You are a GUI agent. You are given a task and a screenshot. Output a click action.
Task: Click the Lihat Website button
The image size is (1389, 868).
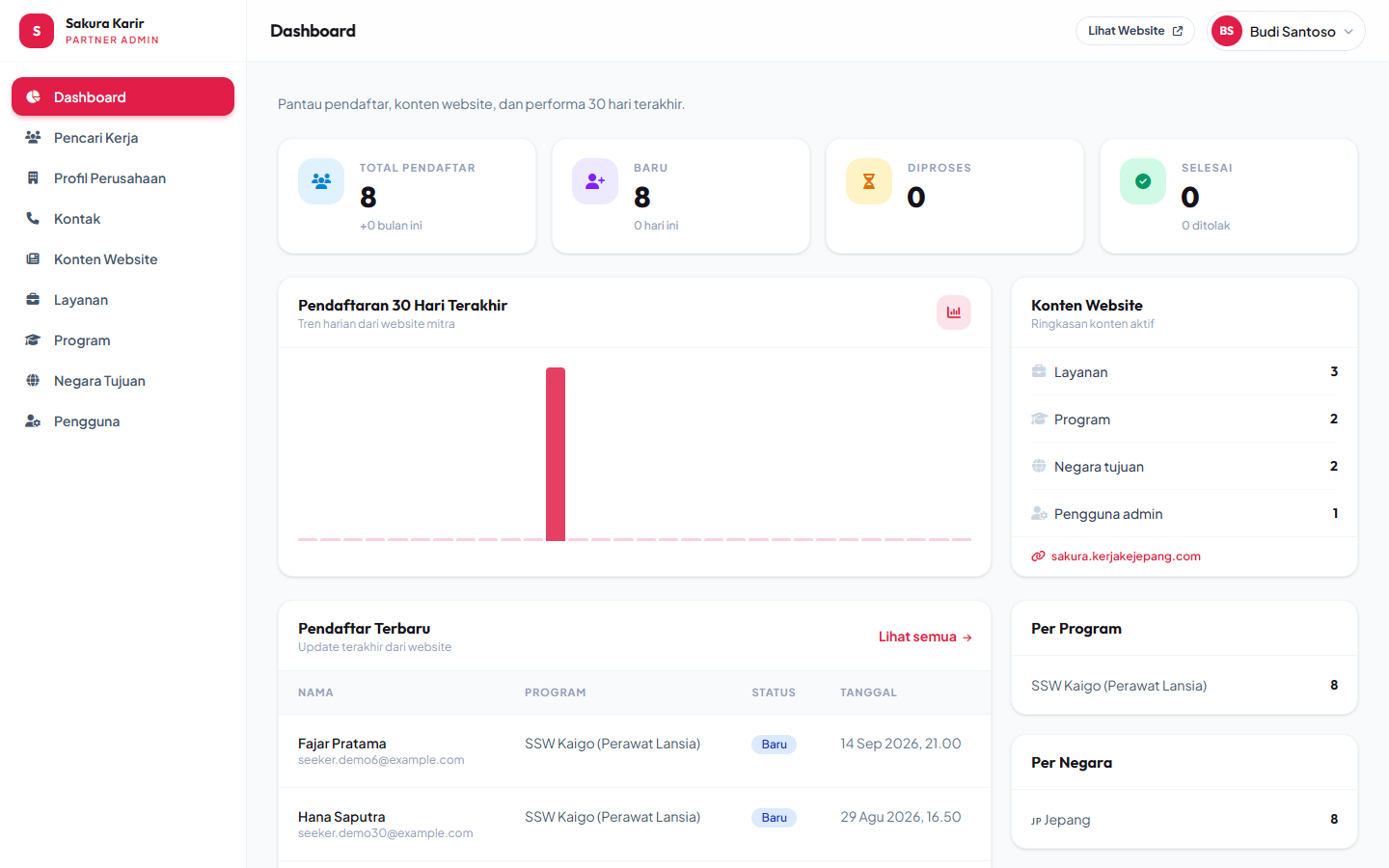pyautogui.click(x=1135, y=31)
